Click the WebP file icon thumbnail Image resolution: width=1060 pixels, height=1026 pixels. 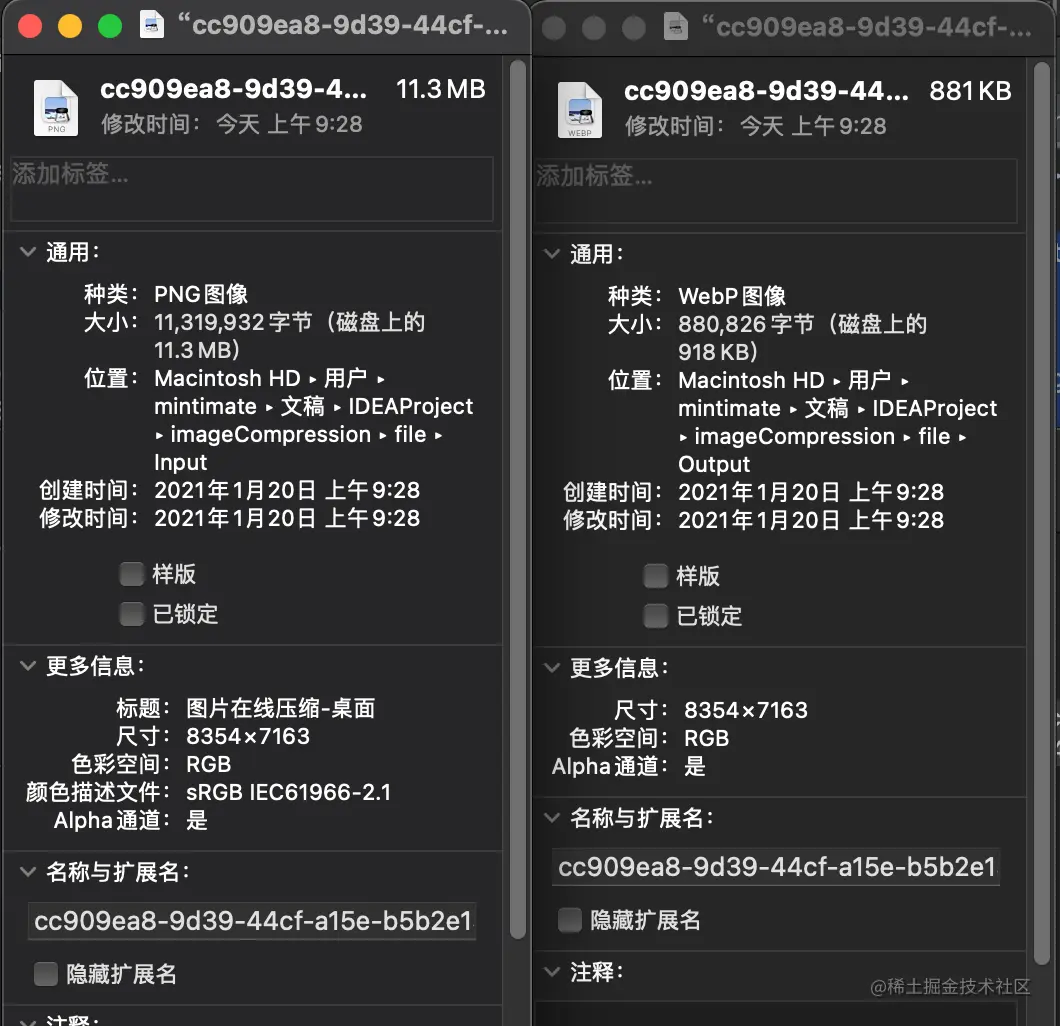pos(580,109)
